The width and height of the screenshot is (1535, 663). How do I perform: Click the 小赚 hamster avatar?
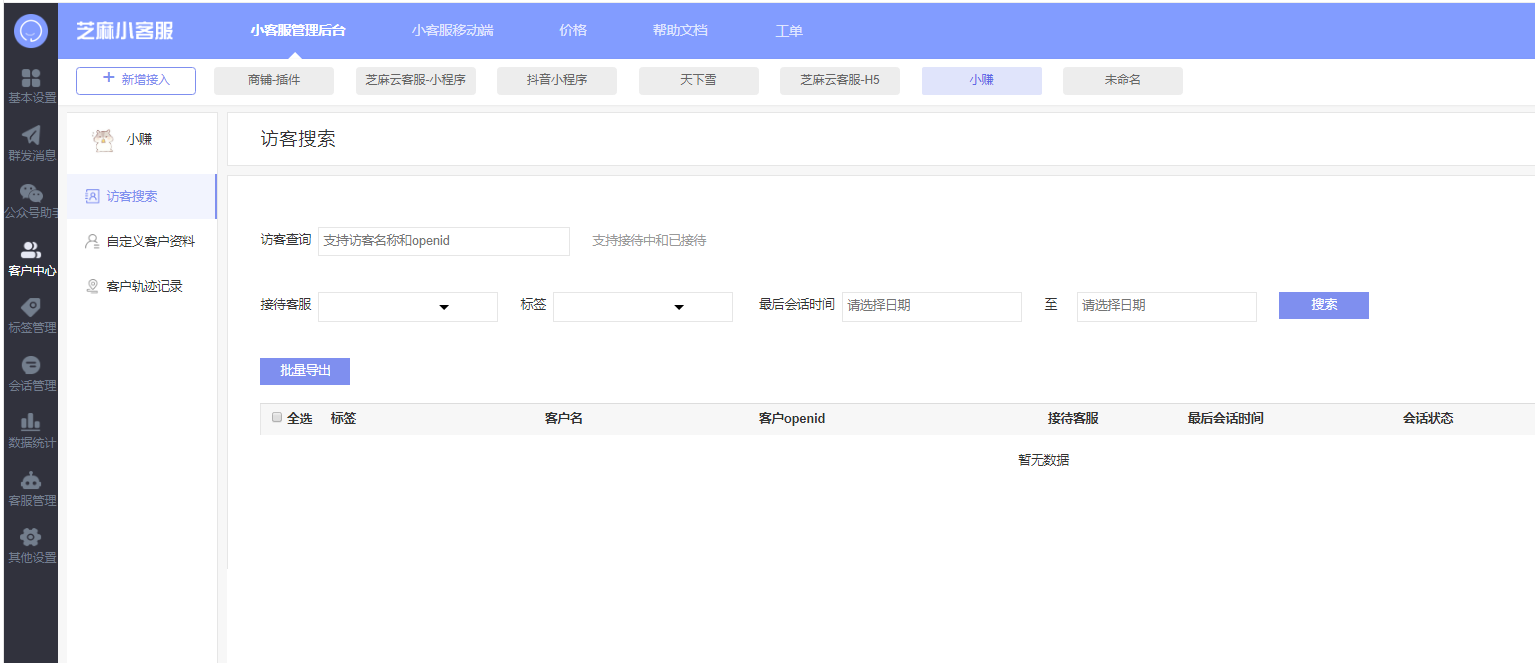tap(103, 140)
